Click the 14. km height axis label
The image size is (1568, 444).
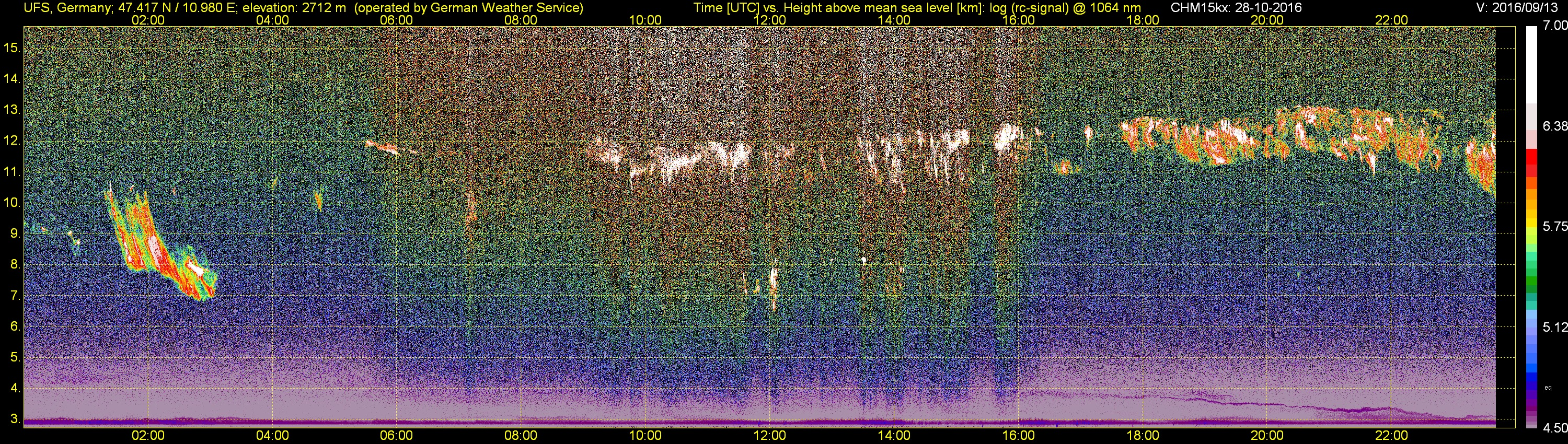pos(11,79)
